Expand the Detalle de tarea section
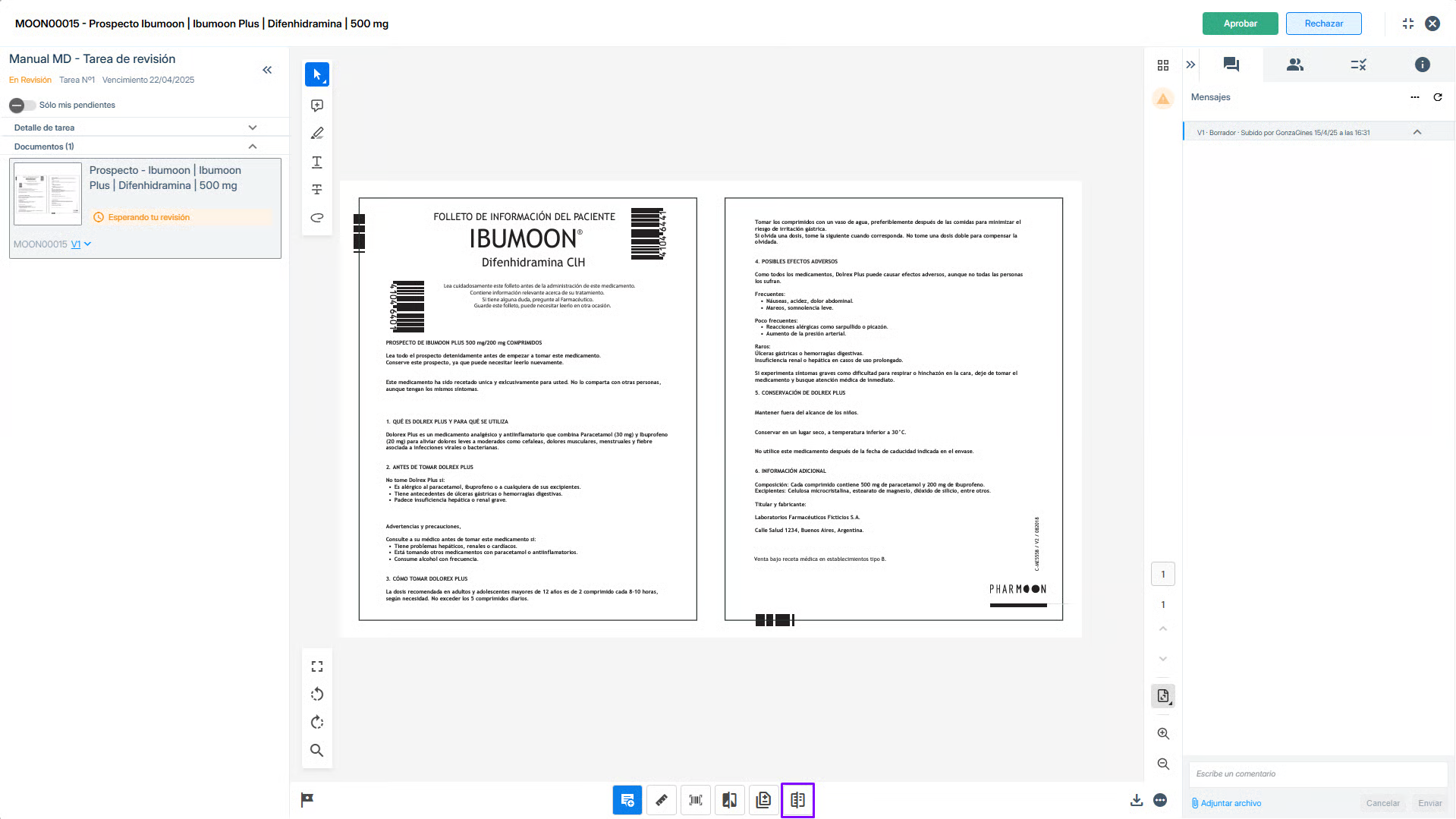Viewport: 1456px width, 819px height. coord(253,128)
